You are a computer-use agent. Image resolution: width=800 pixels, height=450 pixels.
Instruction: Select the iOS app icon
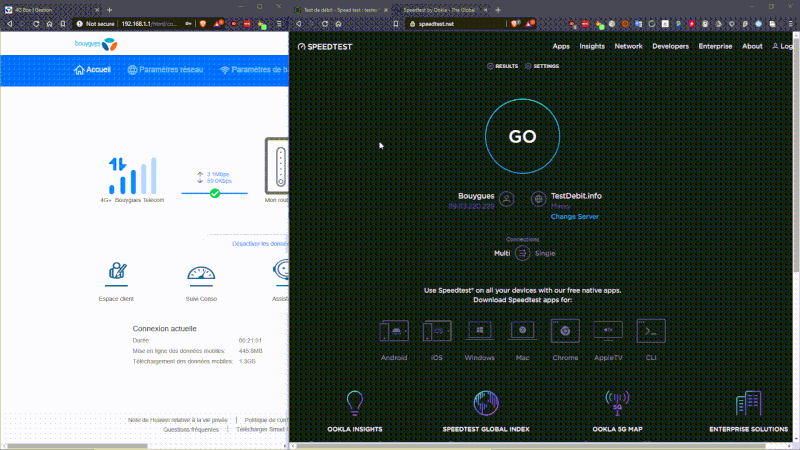click(437, 331)
